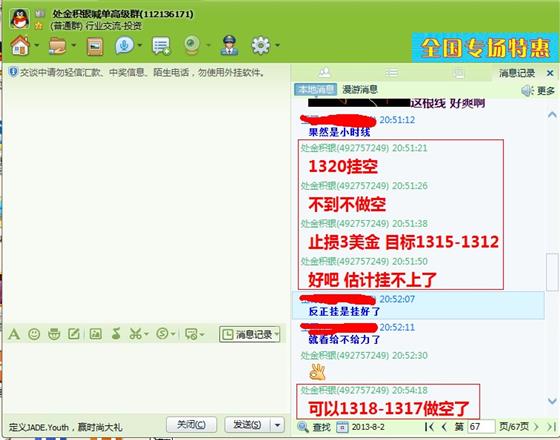The image size is (560, 440).
Task: Go to the first history page arrow
Action: 429,427
